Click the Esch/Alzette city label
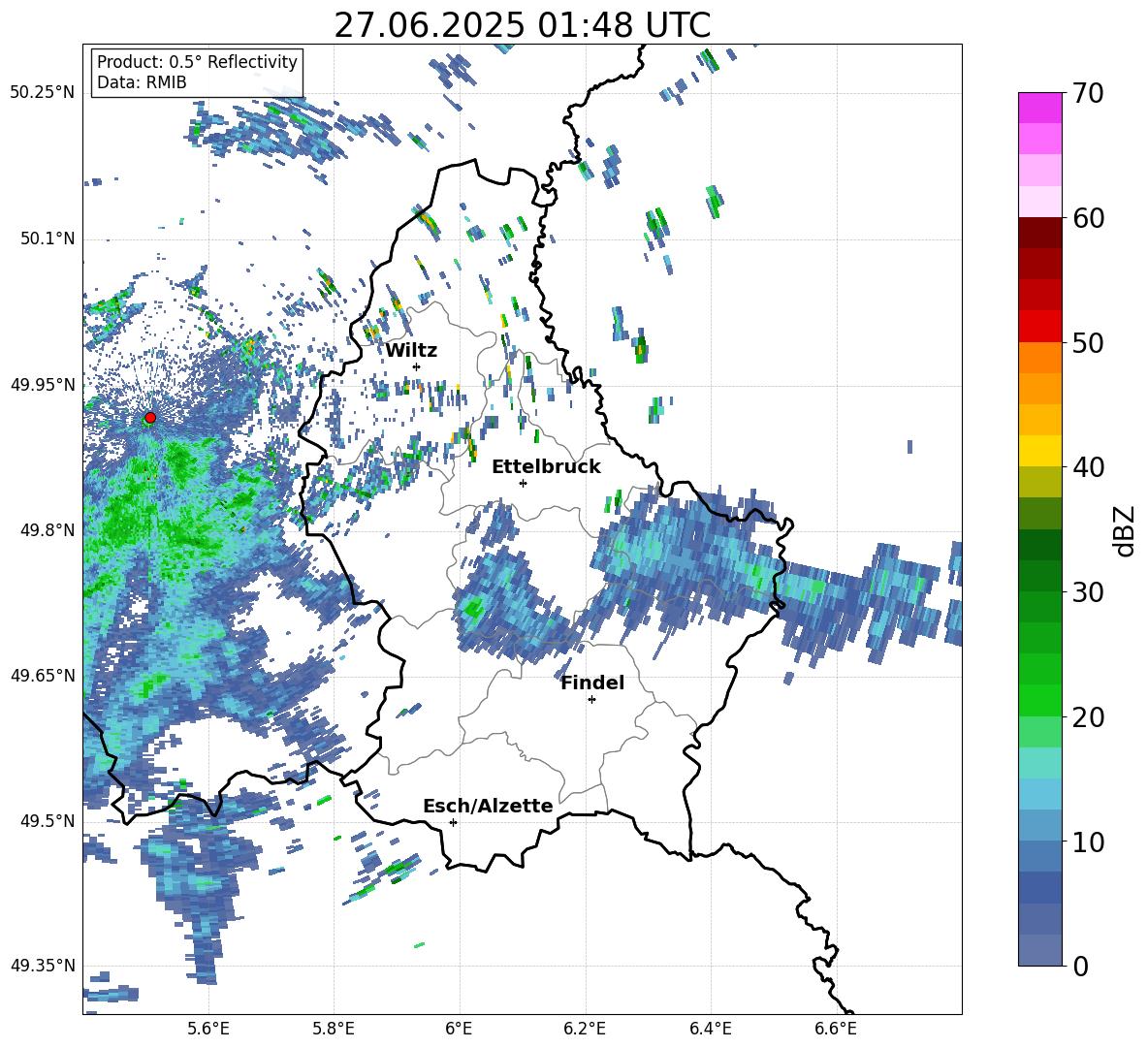 (x=489, y=807)
